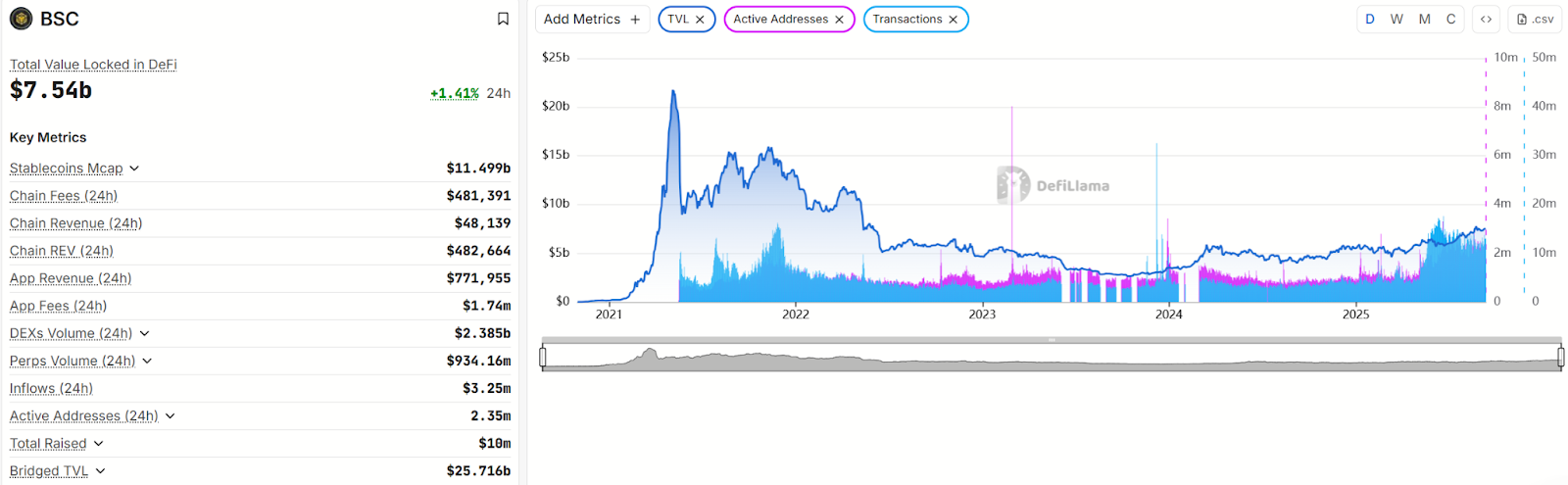Remove the Transactions metric chip
This screenshot has width=1568, height=485.
coord(953,20)
